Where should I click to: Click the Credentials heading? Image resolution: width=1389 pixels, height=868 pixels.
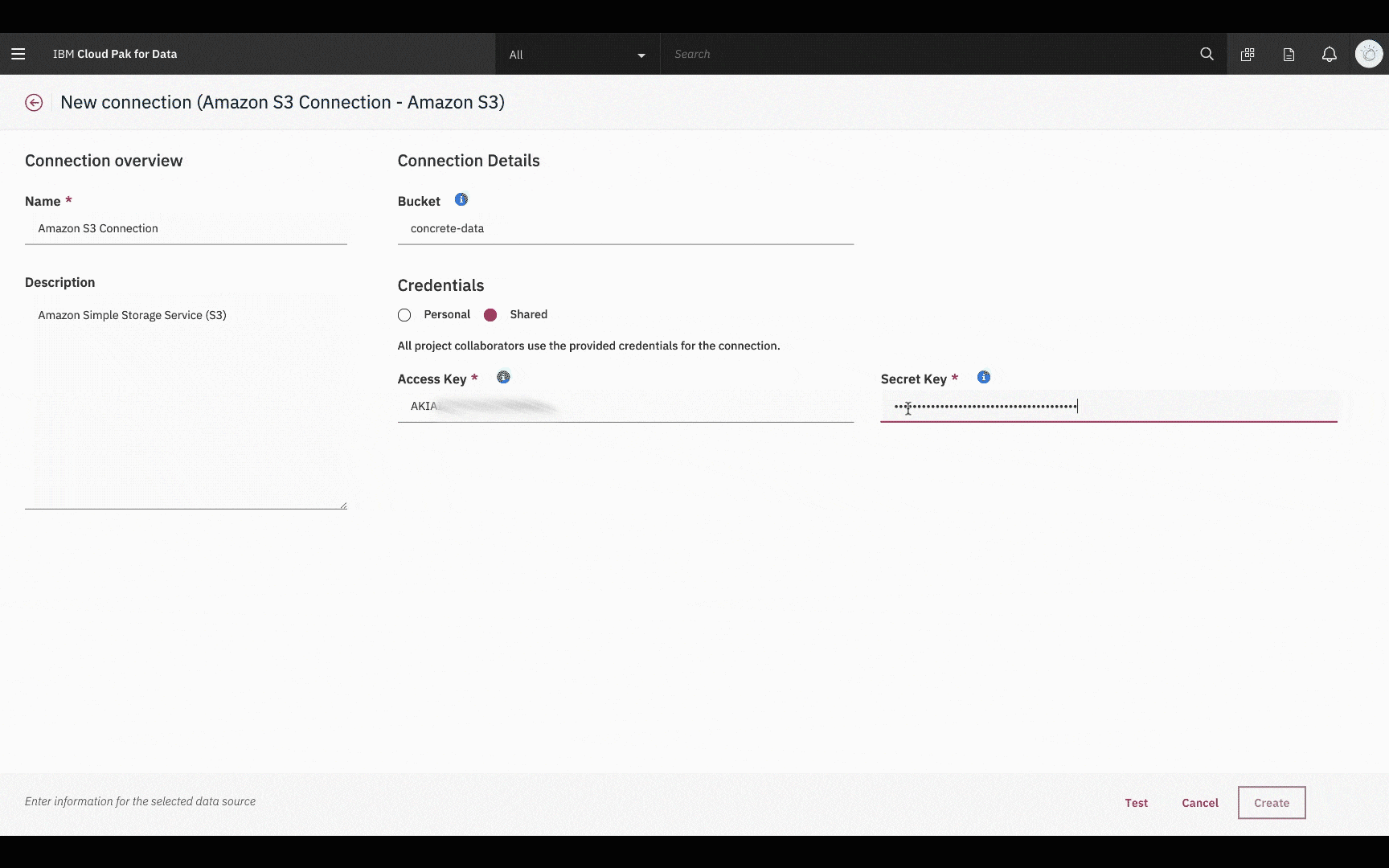(x=440, y=285)
